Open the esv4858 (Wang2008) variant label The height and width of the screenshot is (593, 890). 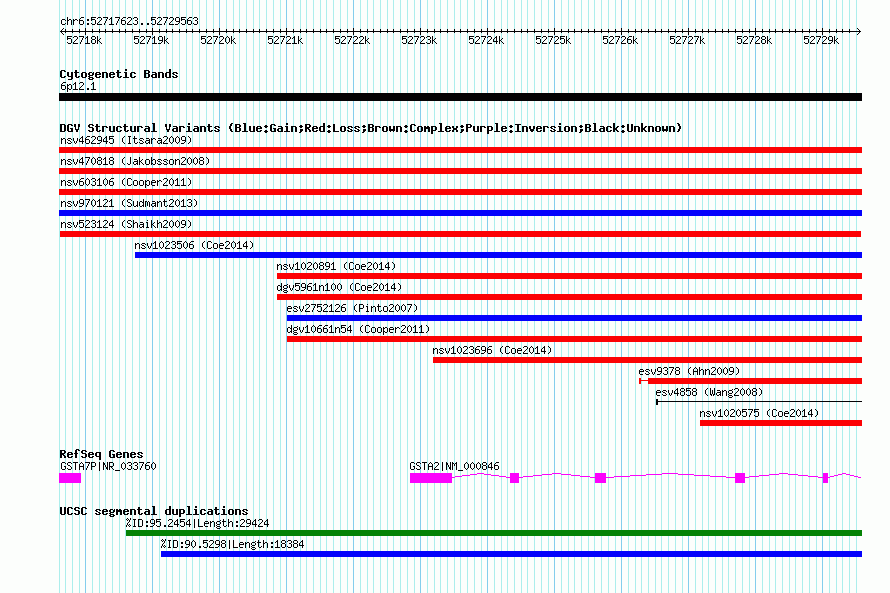point(709,392)
